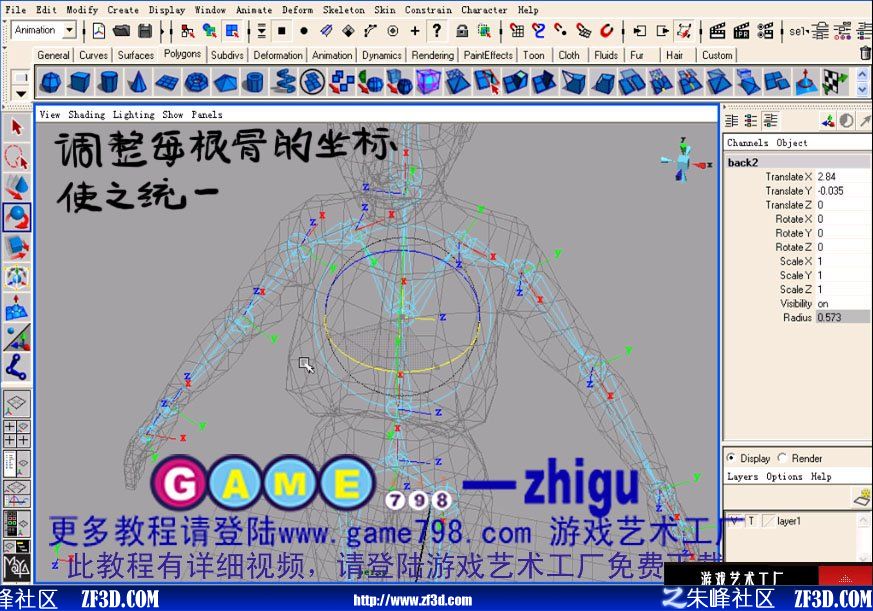Select the Rotate Z attribute label
873x611 pixels.
tap(793, 247)
